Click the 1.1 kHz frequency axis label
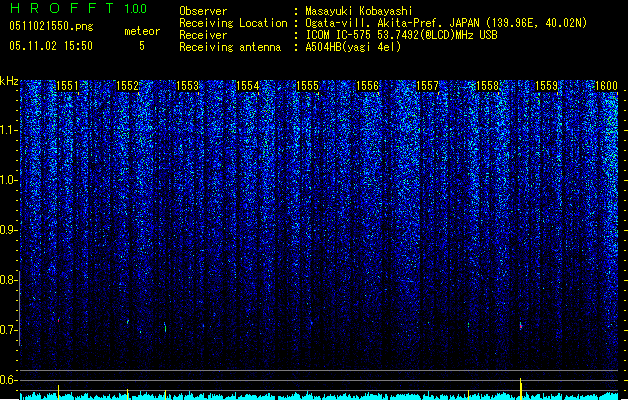Viewport: 629px width, 400px height. pos(8,130)
